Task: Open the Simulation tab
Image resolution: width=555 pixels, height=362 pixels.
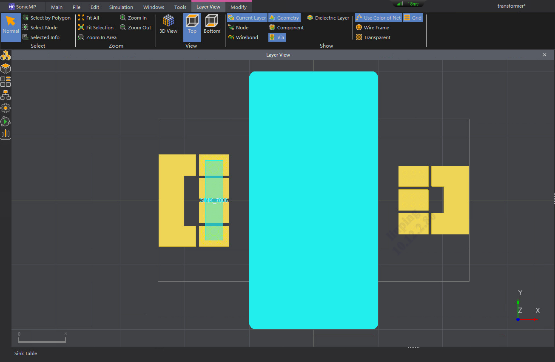Action: (121, 7)
